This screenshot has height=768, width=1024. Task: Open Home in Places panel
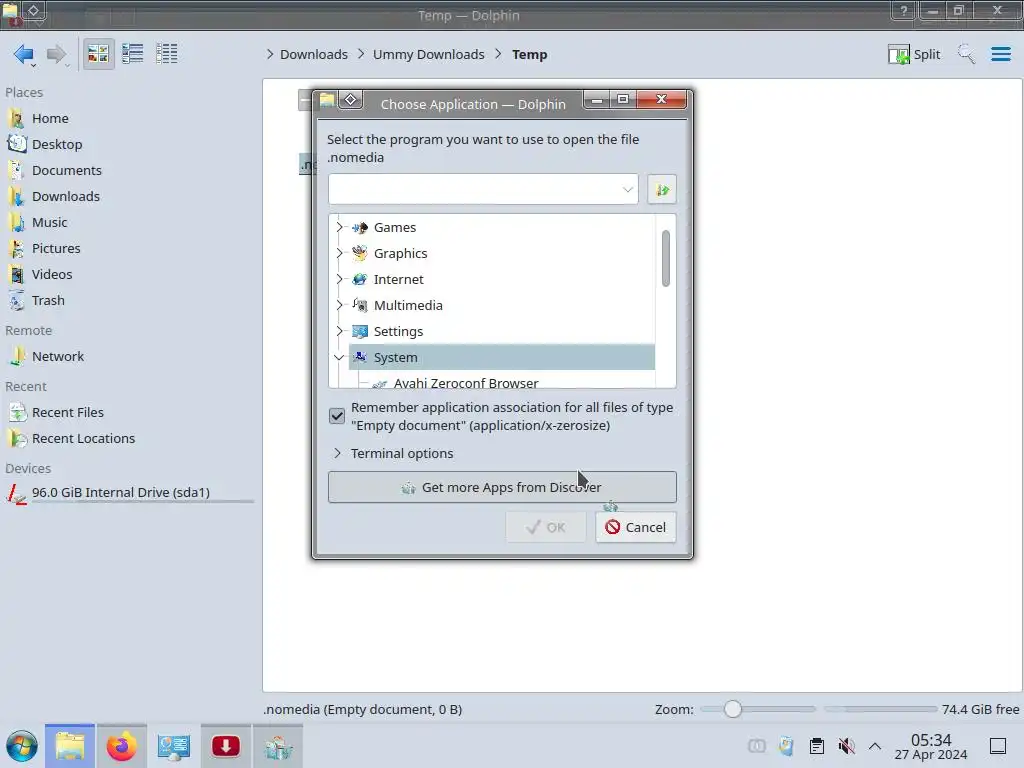click(x=50, y=118)
